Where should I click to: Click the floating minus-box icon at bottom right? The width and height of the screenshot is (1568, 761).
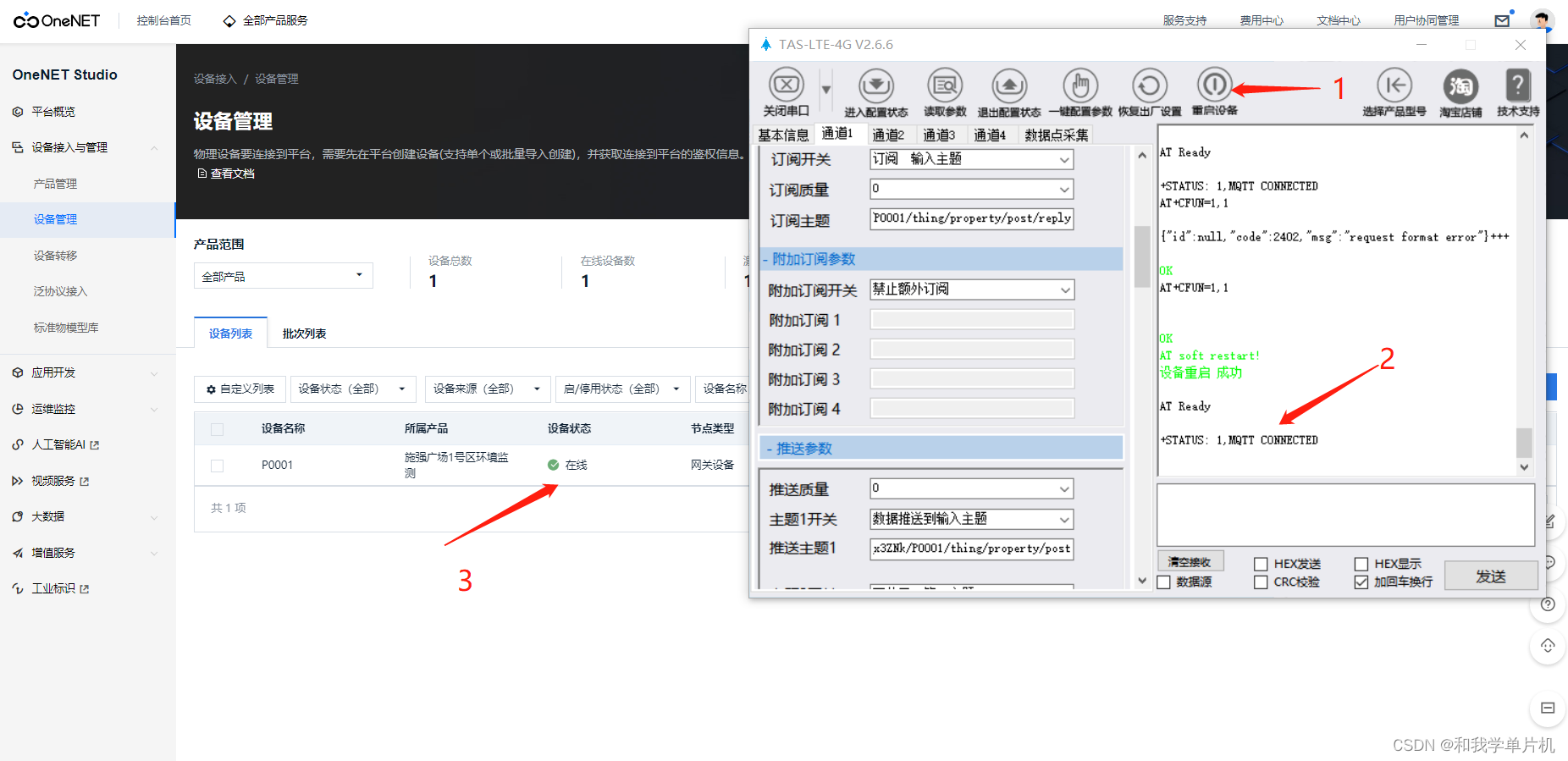pyautogui.click(x=1548, y=708)
